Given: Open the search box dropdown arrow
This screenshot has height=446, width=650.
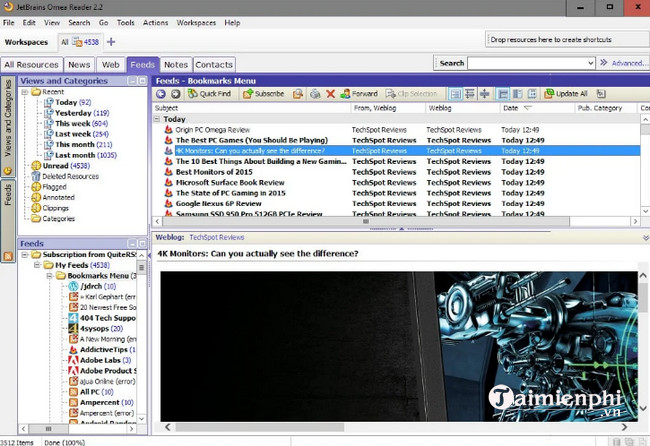Looking at the screenshot, I should coord(590,63).
